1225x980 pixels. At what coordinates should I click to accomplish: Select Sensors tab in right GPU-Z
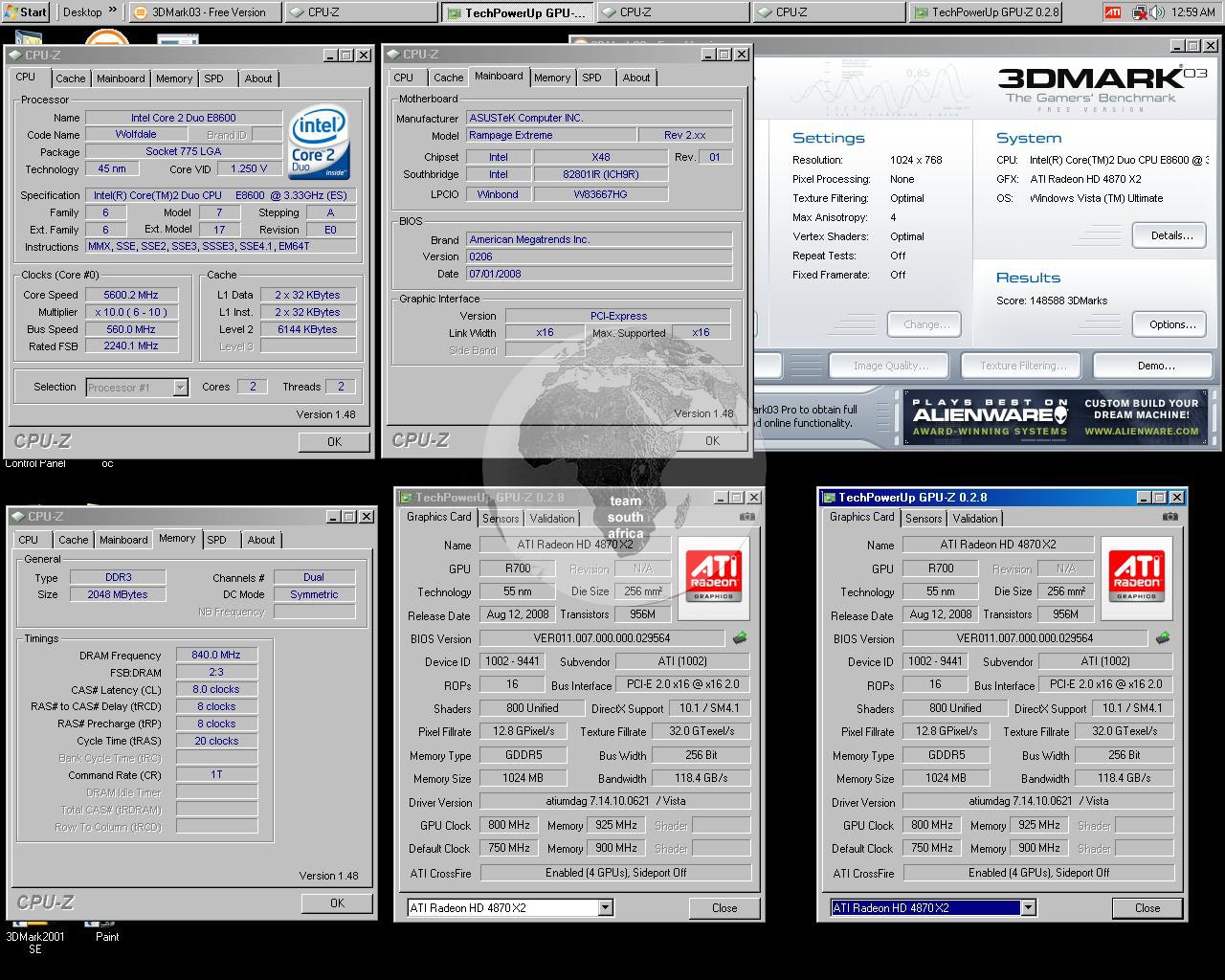[x=924, y=519]
